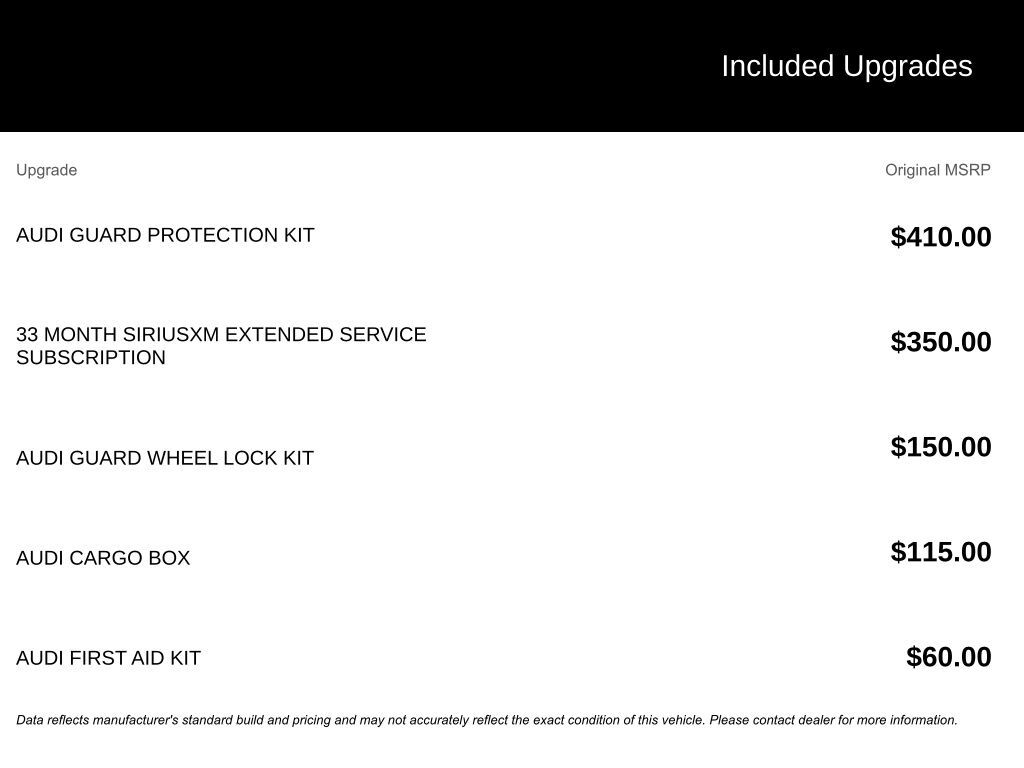Select the 33 Month SiriusXM subscription label
The width and height of the screenshot is (1024, 768).
point(221,345)
